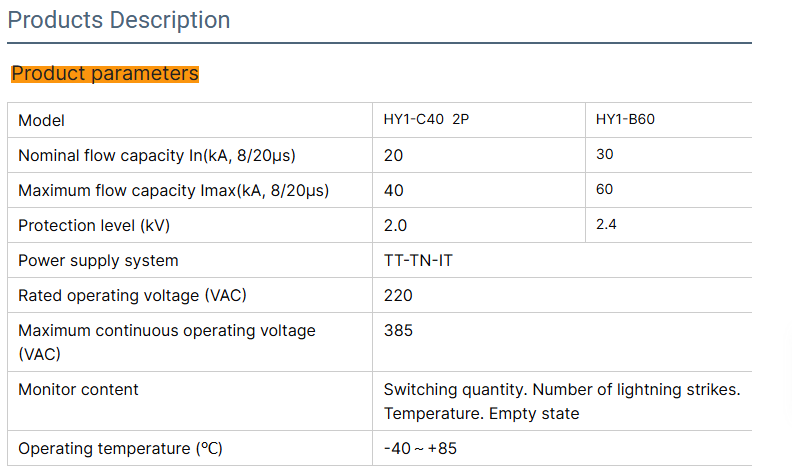Select the Maximum flow capacity Imax label

[x=173, y=190]
